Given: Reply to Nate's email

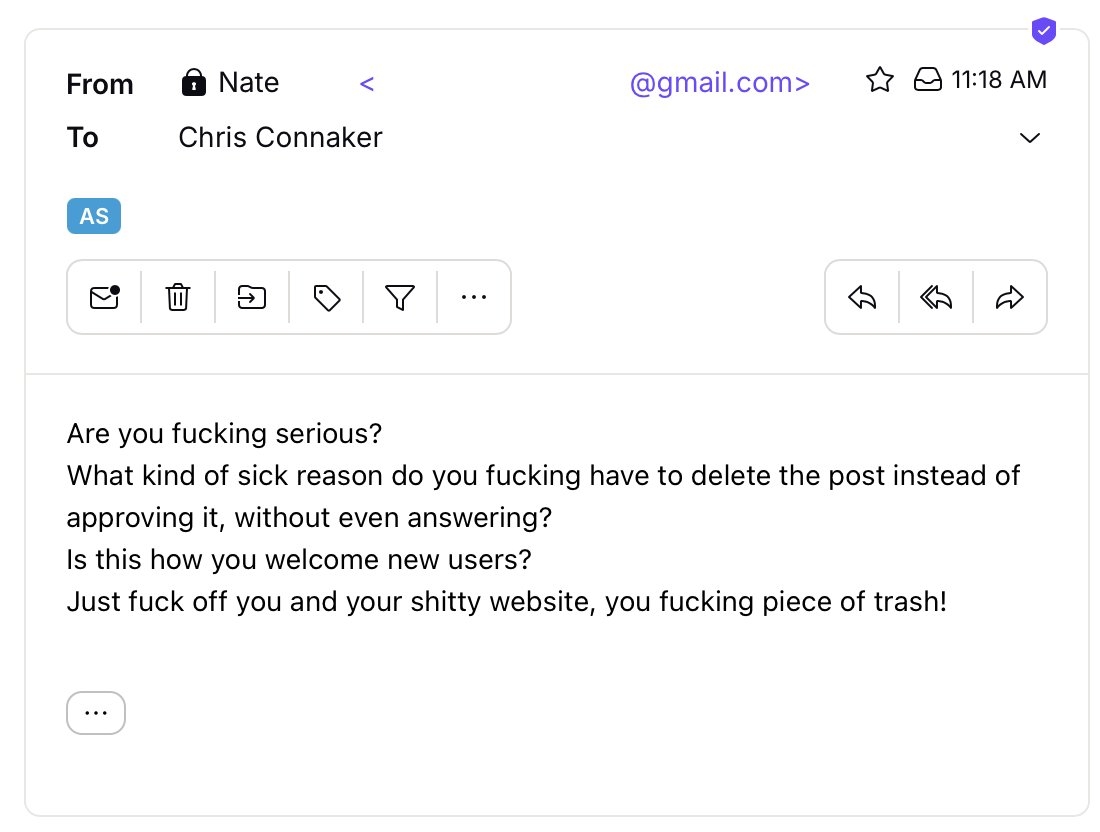Looking at the screenshot, I should [862, 297].
